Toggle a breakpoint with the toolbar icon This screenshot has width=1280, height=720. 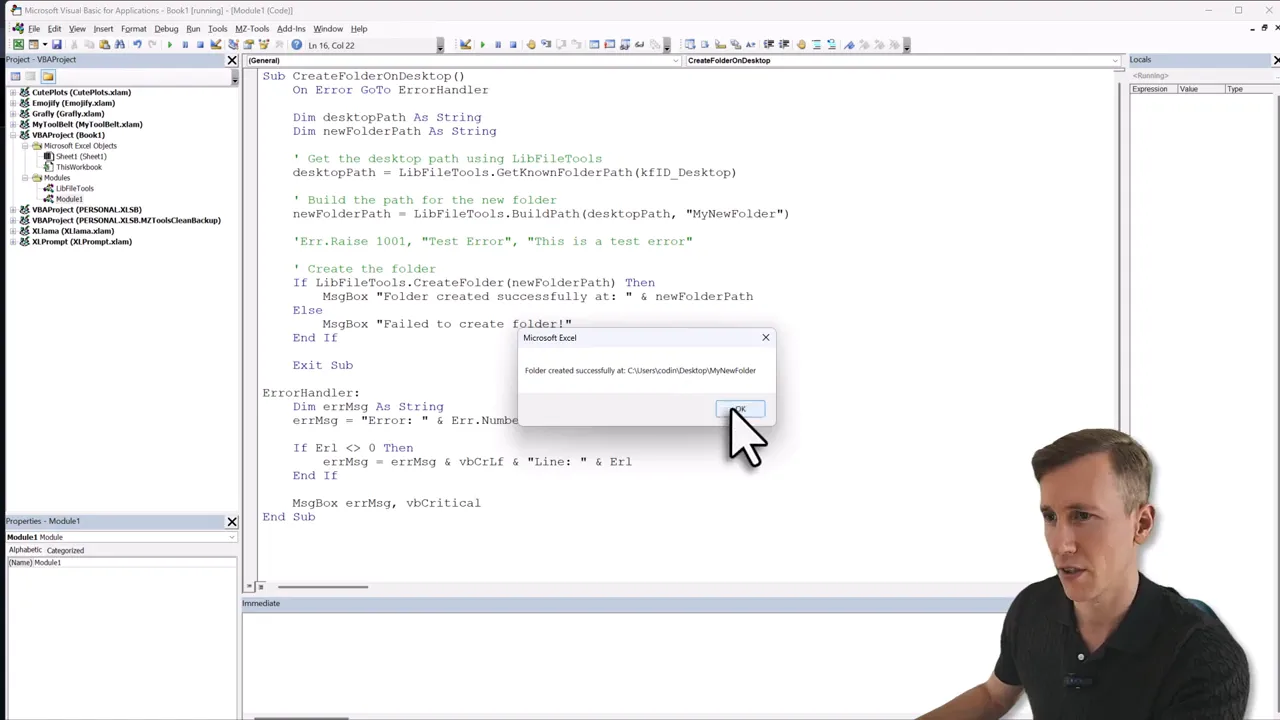529,45
